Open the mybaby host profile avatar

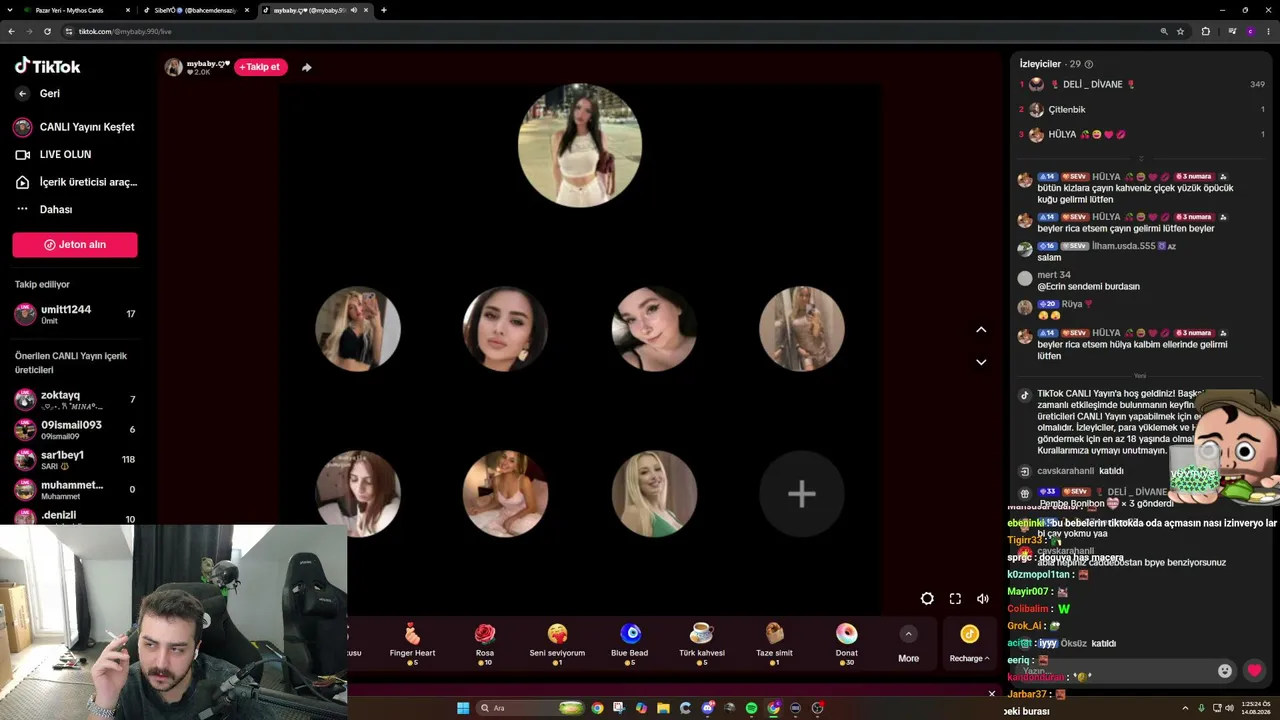click(174, 67)
